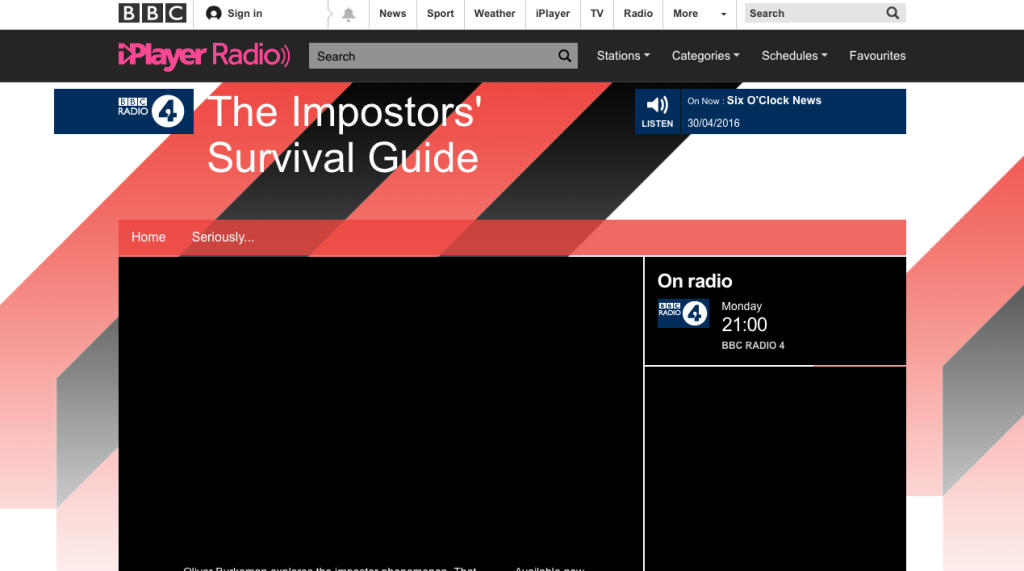Click Monday 21:00 broadcast time

[x=744, y=318]
